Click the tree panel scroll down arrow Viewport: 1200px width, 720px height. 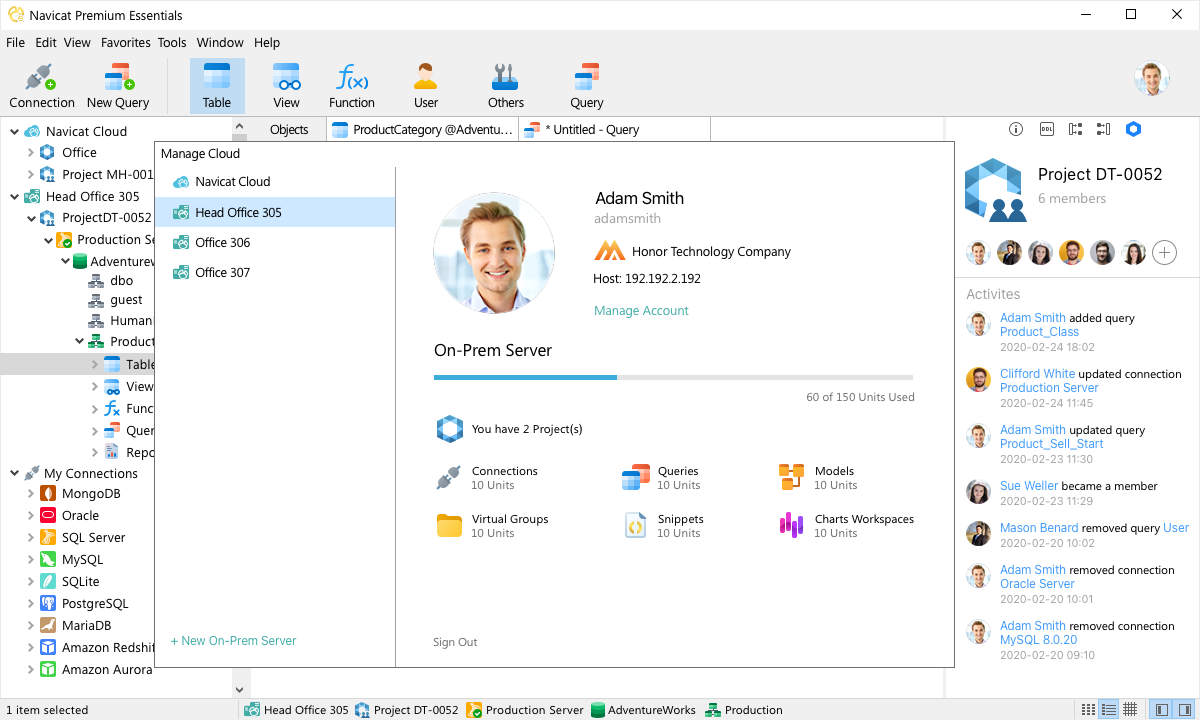point(239,689)
